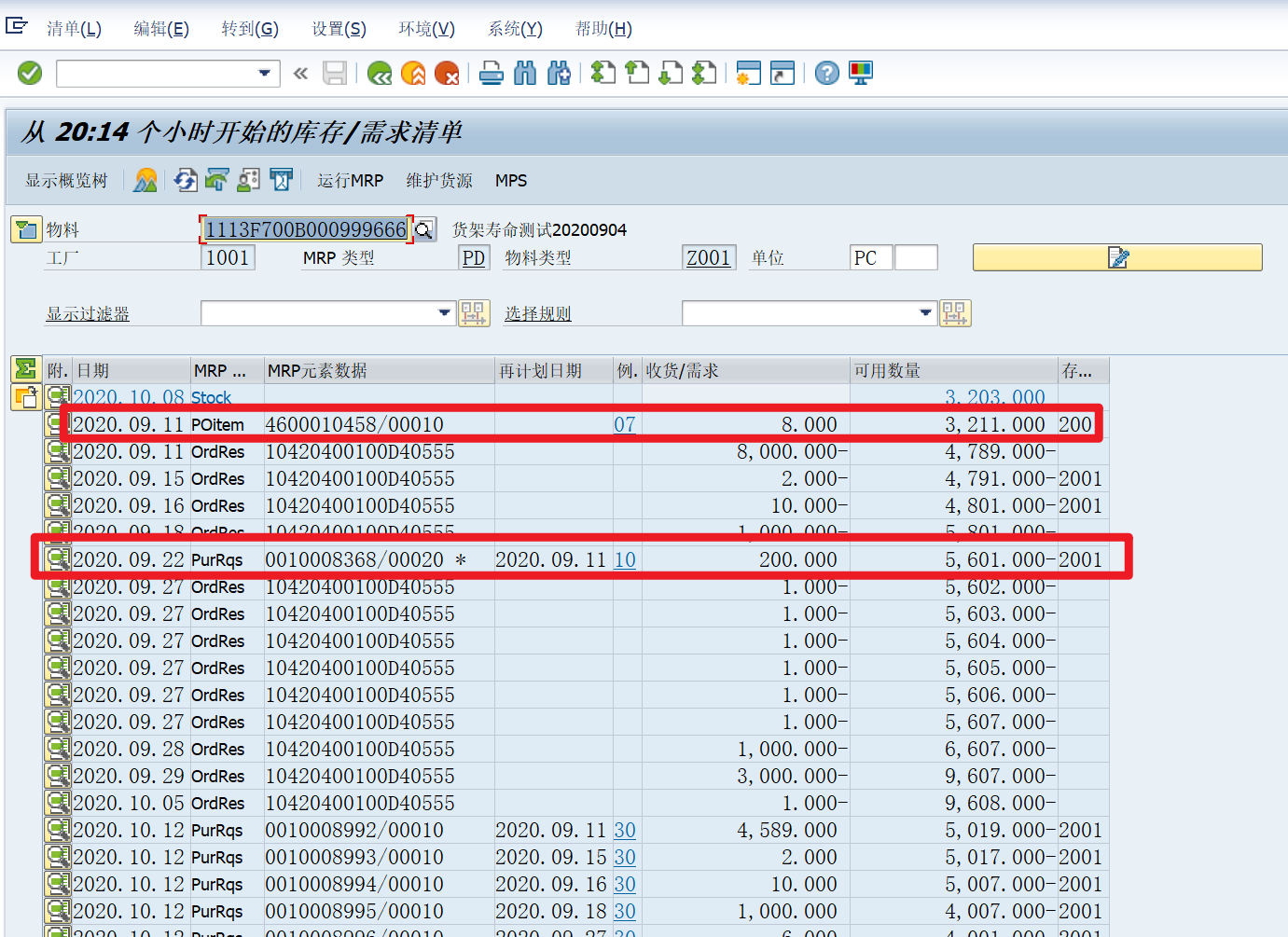Open material search with magnifier icon

click(x=424, y=229)
